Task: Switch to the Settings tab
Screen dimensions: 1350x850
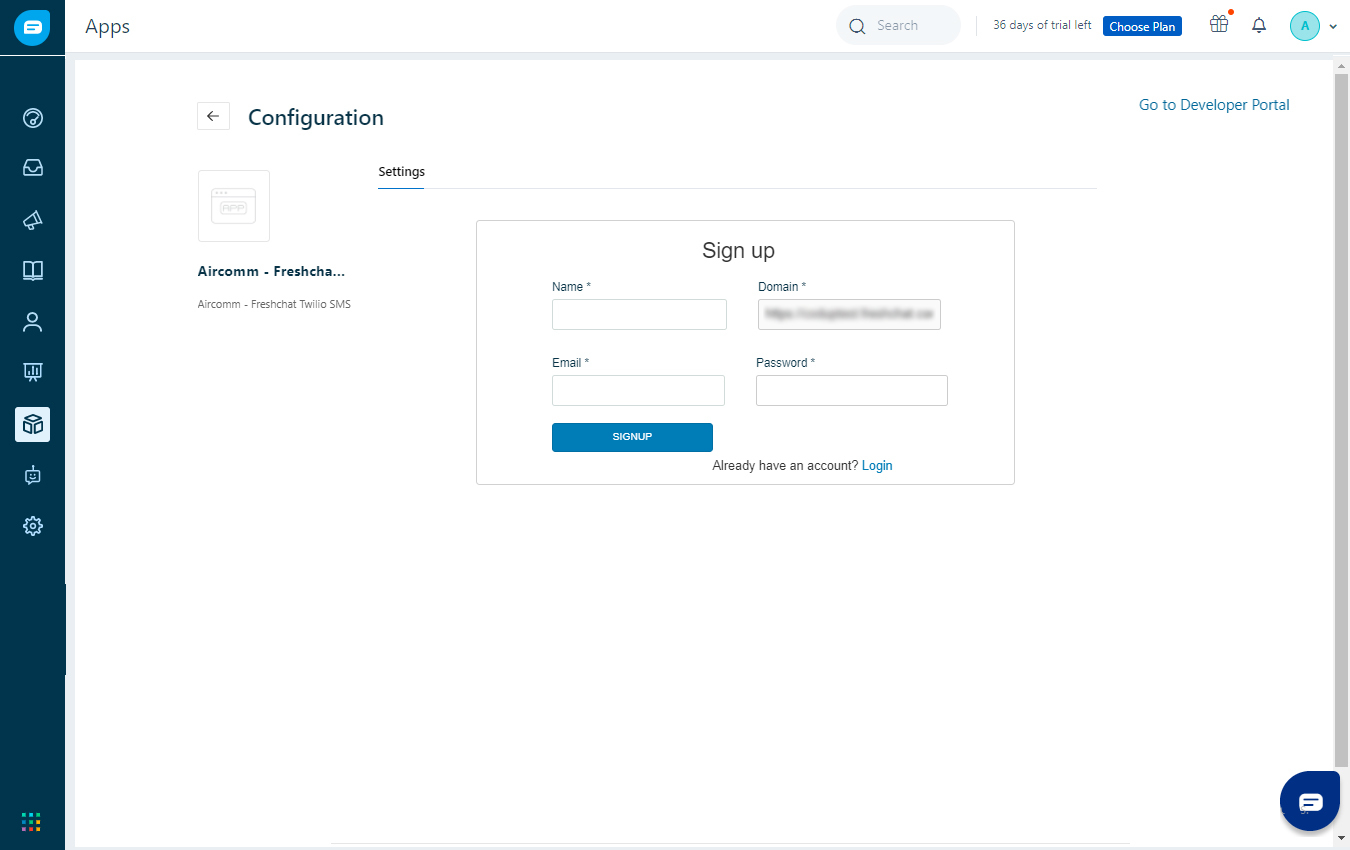Action: click(x=401, y=172)
